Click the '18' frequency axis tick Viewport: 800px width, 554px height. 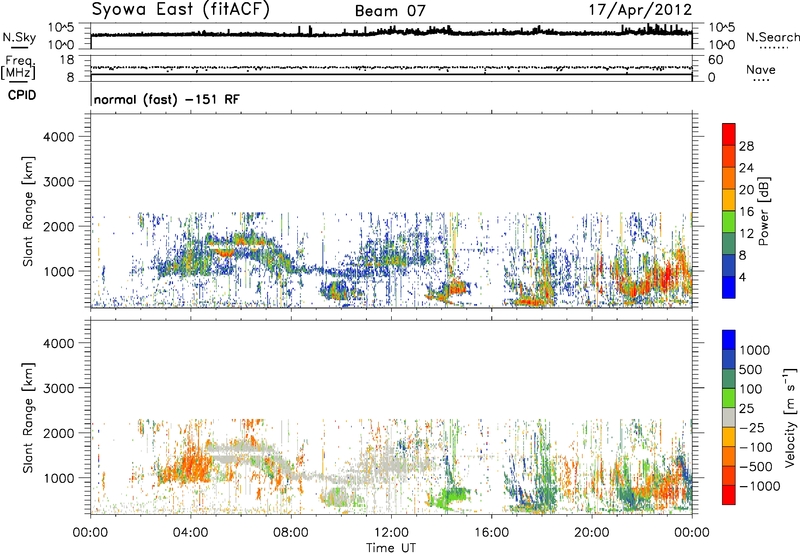(67, 60)
